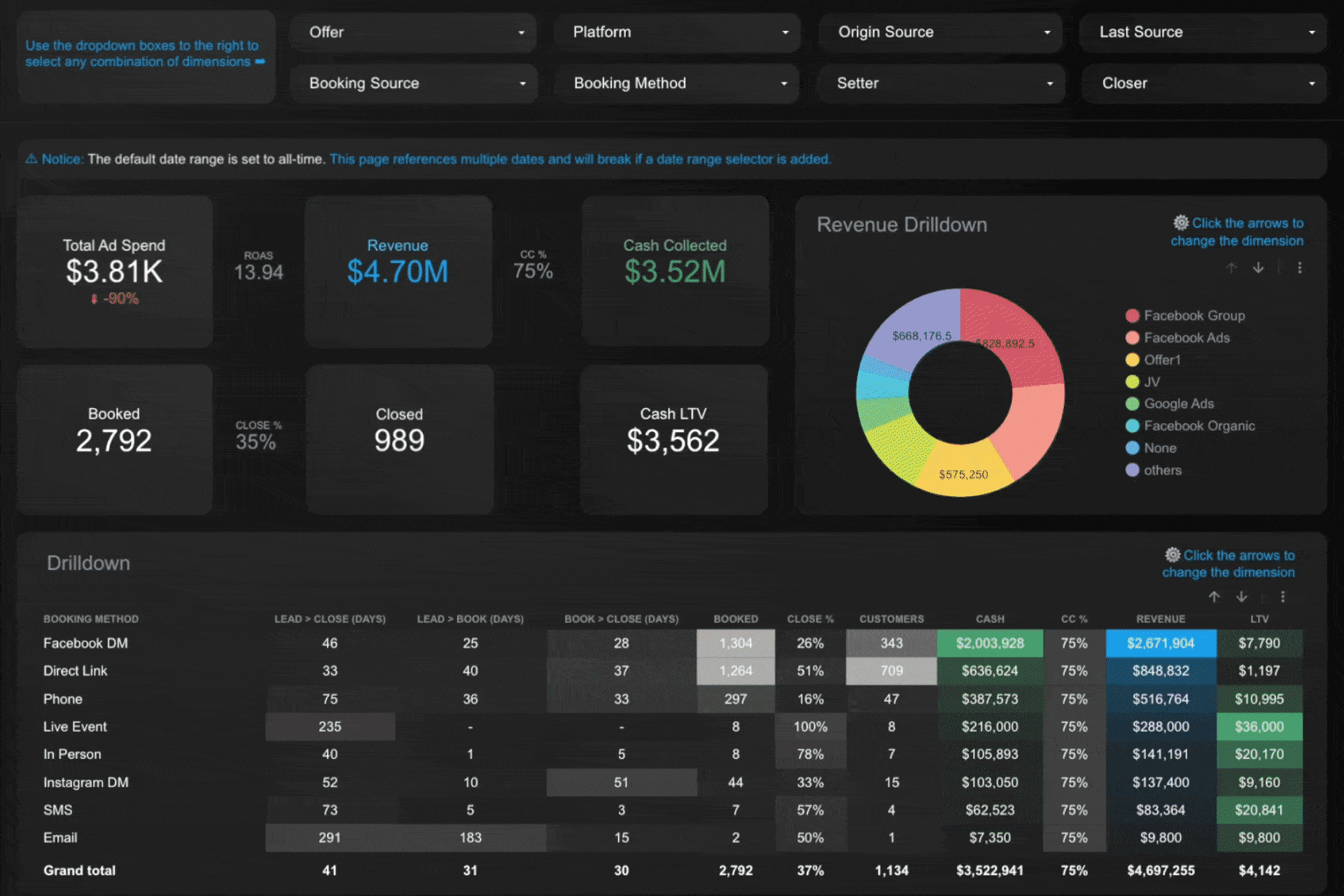Click drill-down arrow in Revenue Drilldown chart

click(x=1258, y=268)
